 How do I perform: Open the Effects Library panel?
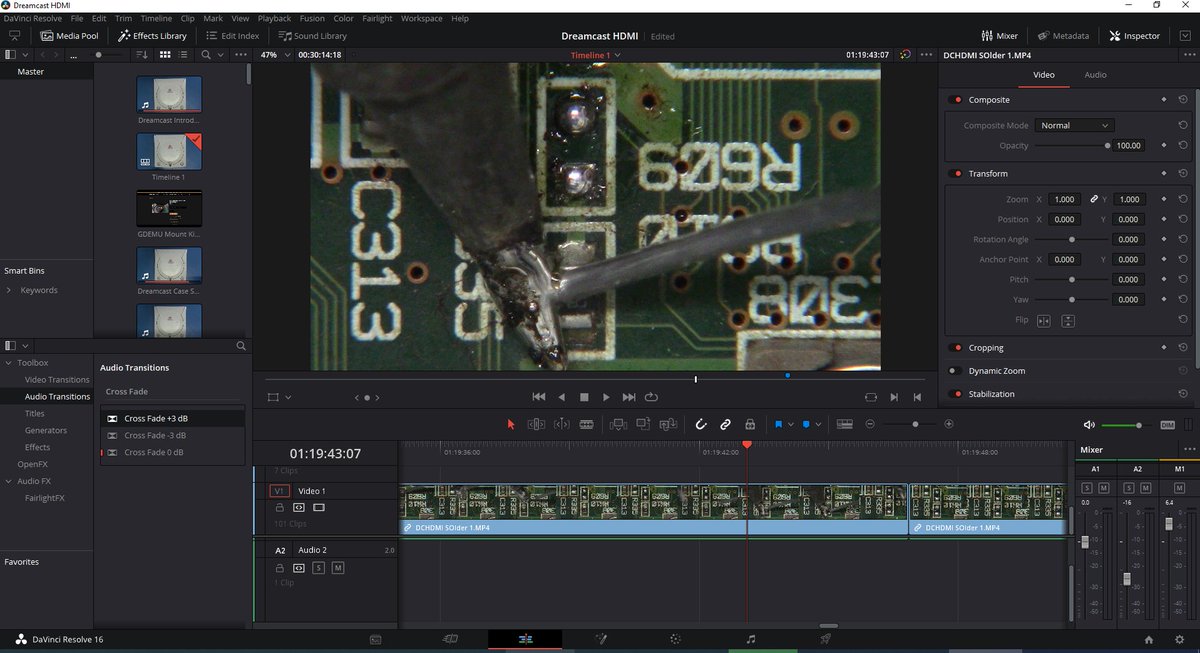click(x=152, y=36)
